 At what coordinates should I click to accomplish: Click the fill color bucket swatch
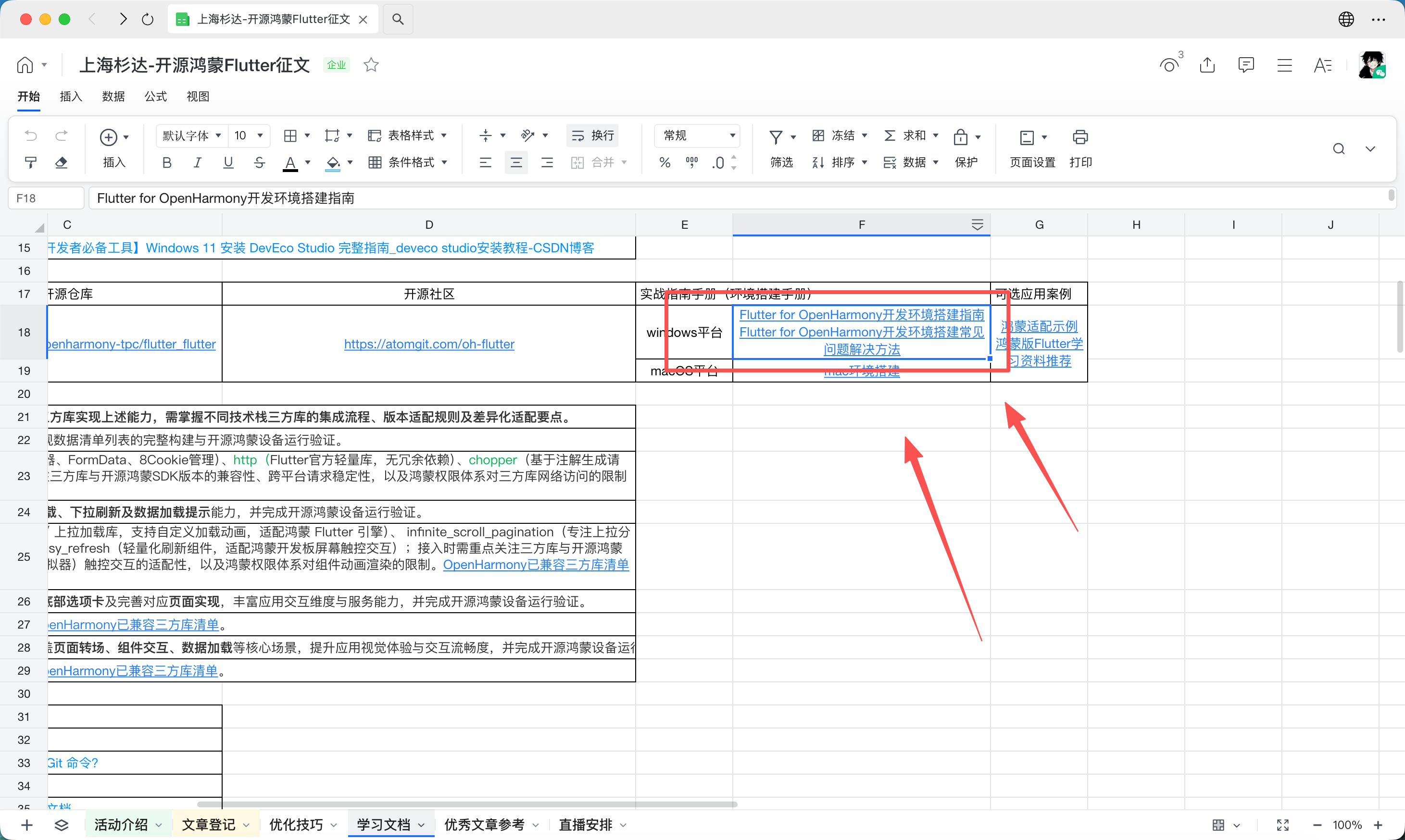333,163
